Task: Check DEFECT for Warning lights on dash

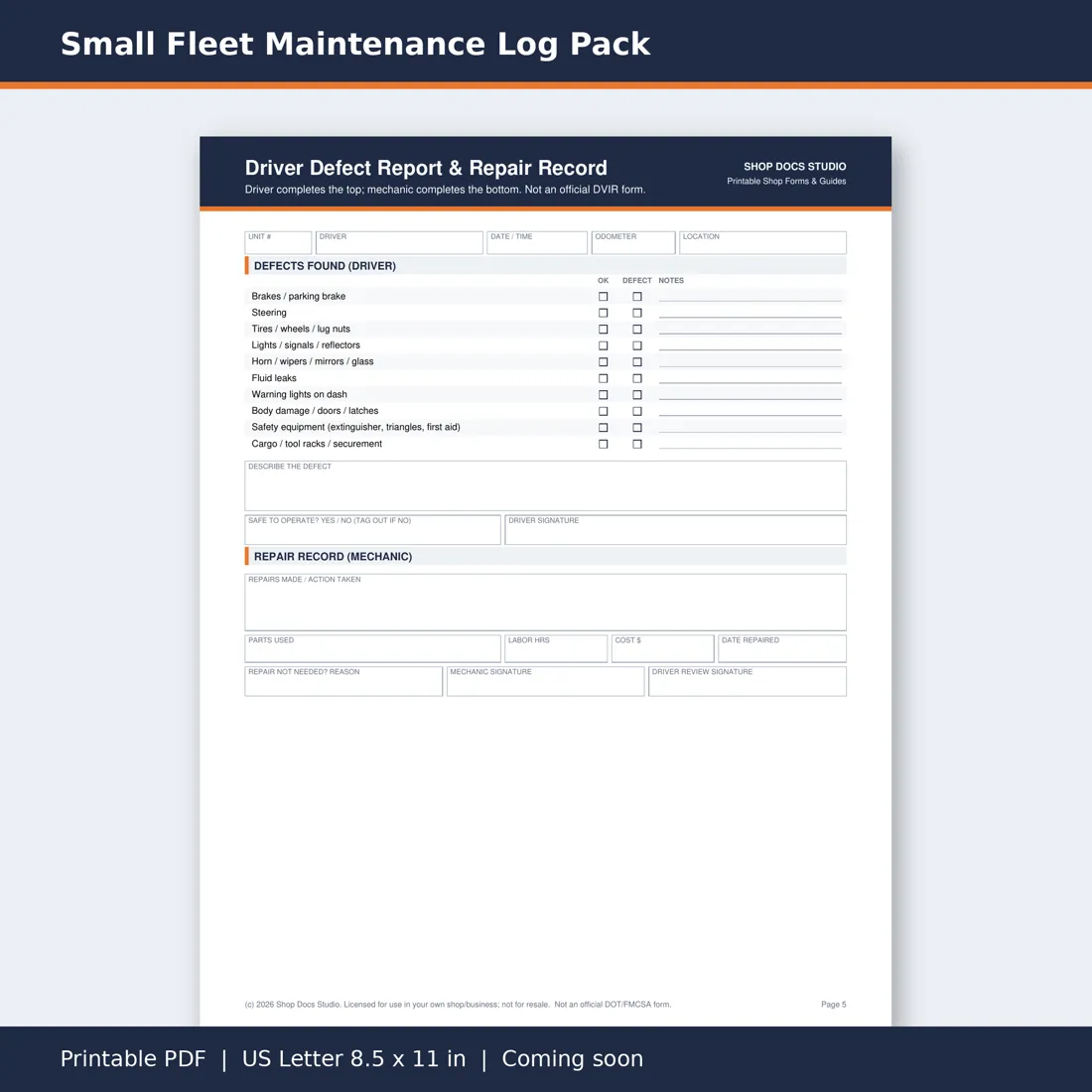Action: point(637,395)
